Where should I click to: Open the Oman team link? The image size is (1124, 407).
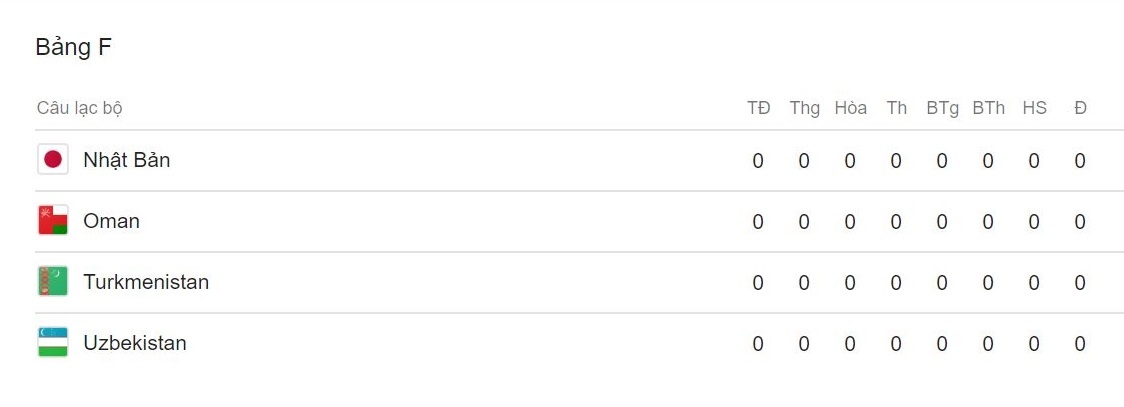(112, 221)
